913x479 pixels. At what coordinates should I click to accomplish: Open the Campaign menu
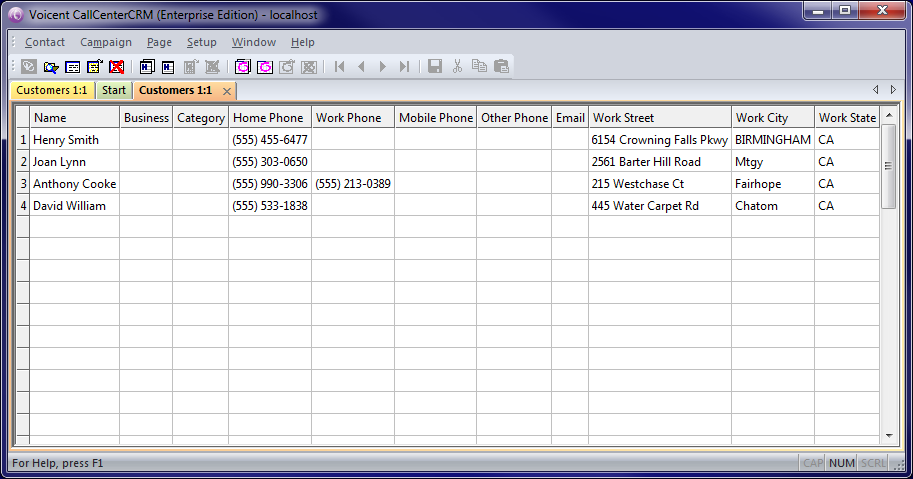click(x=106, y=42)
